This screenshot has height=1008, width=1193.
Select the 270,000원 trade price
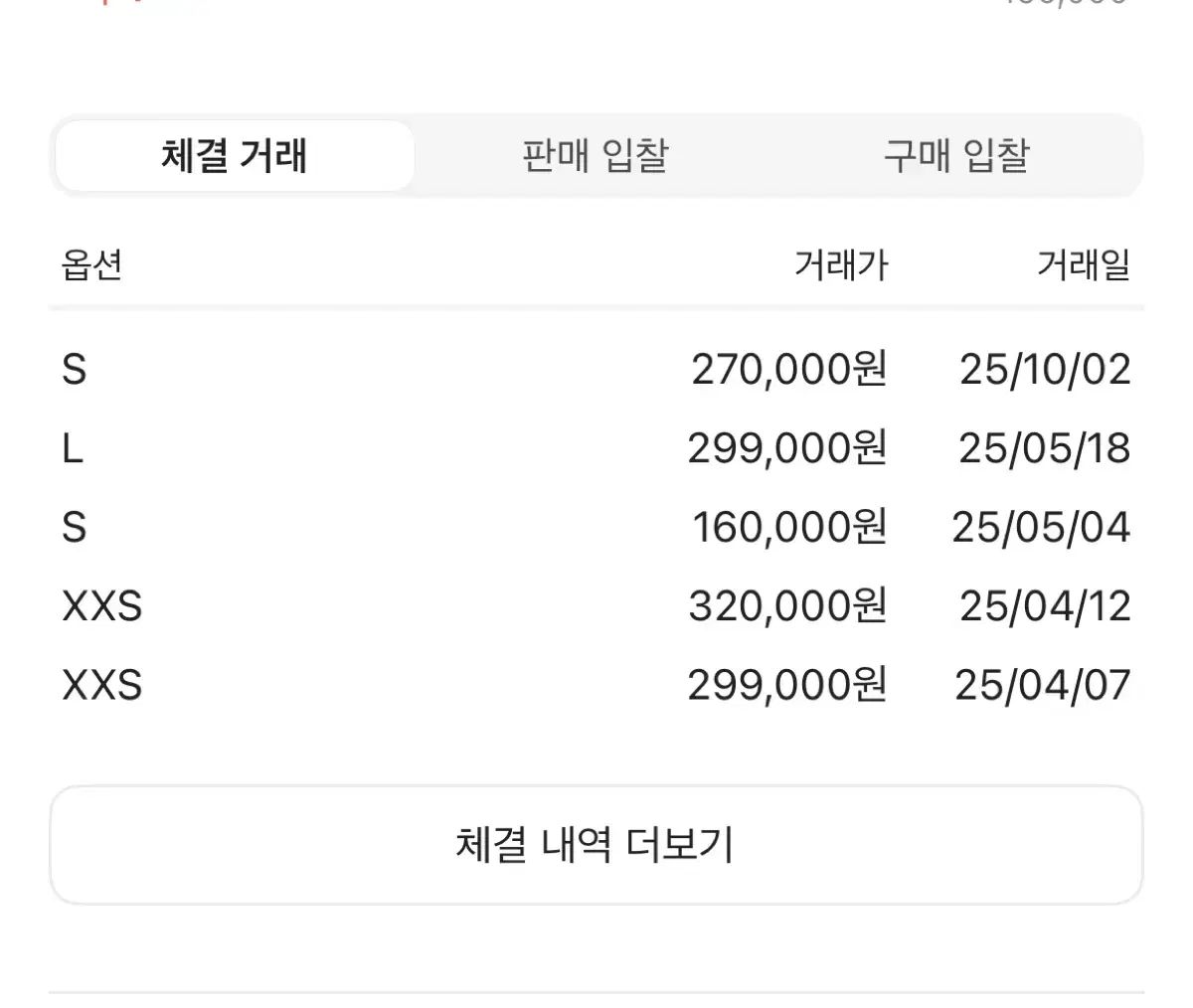788,370
